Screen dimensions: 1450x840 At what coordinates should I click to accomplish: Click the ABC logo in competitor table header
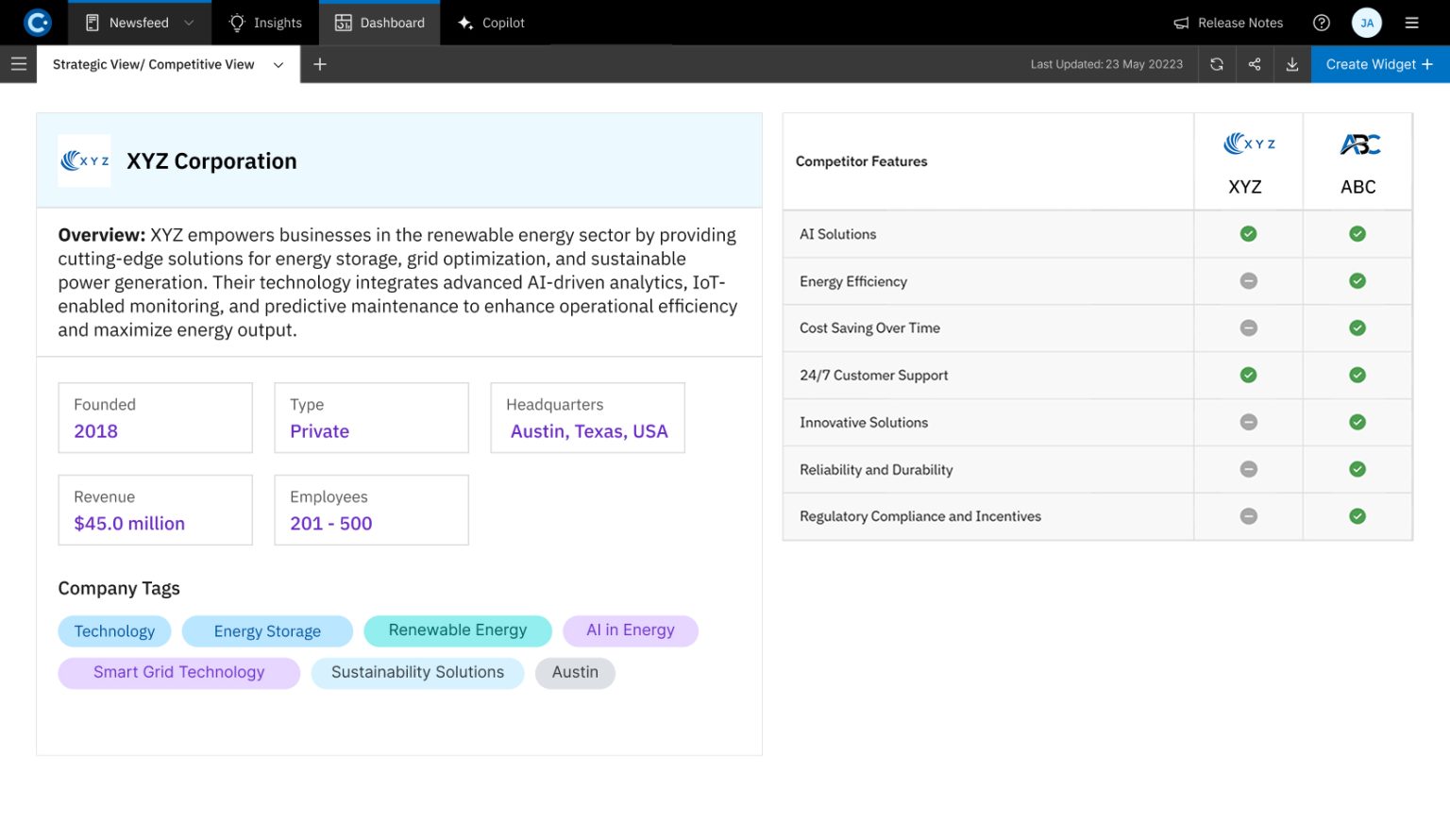tap(1359, 144)
